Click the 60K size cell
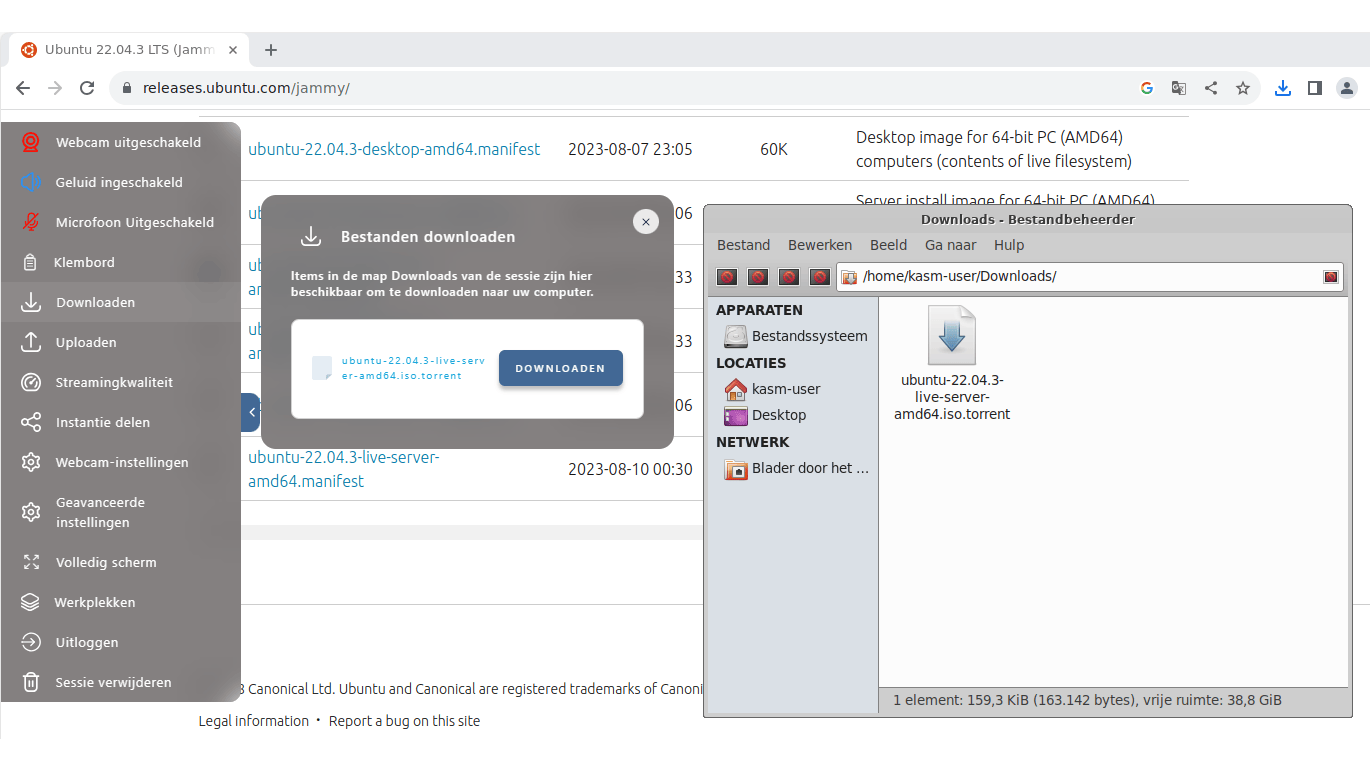Image resolution: width=1370 pixels, height=771 pixels. (774, 149)
